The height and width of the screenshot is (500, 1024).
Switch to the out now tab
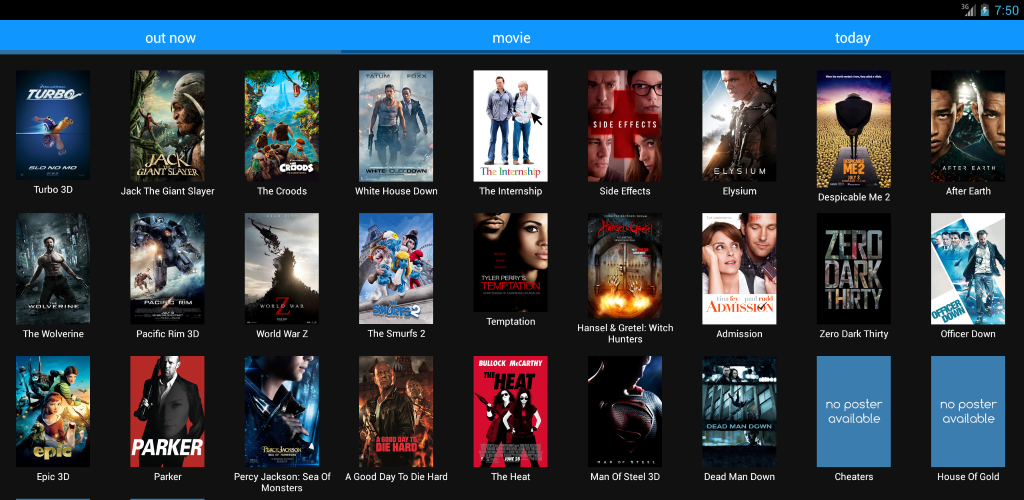[170, 37]
